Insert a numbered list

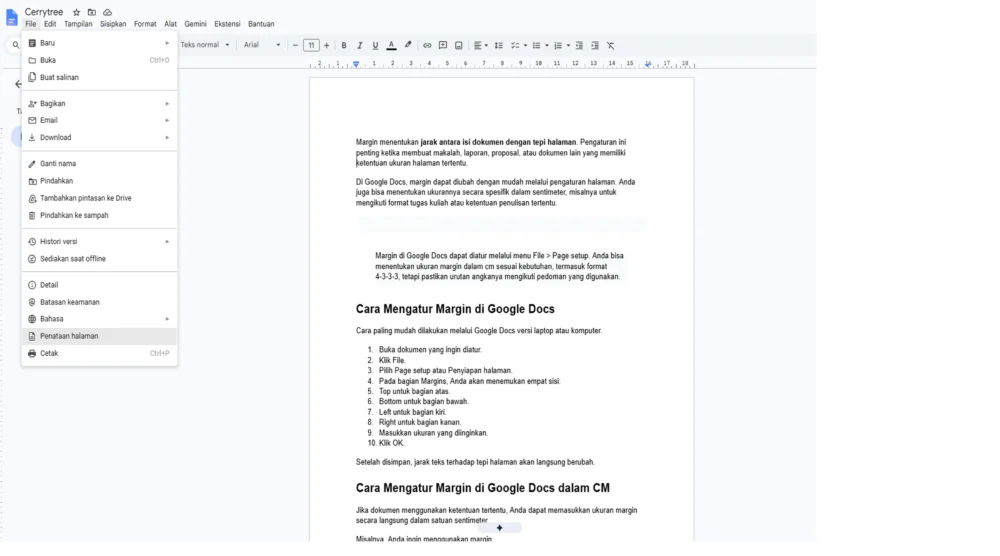point(558,45)
